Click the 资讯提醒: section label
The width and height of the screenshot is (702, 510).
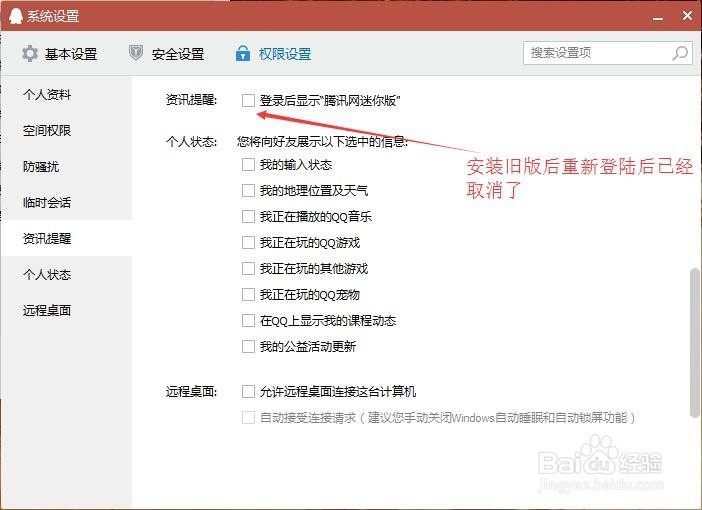[x=191, y=99]
